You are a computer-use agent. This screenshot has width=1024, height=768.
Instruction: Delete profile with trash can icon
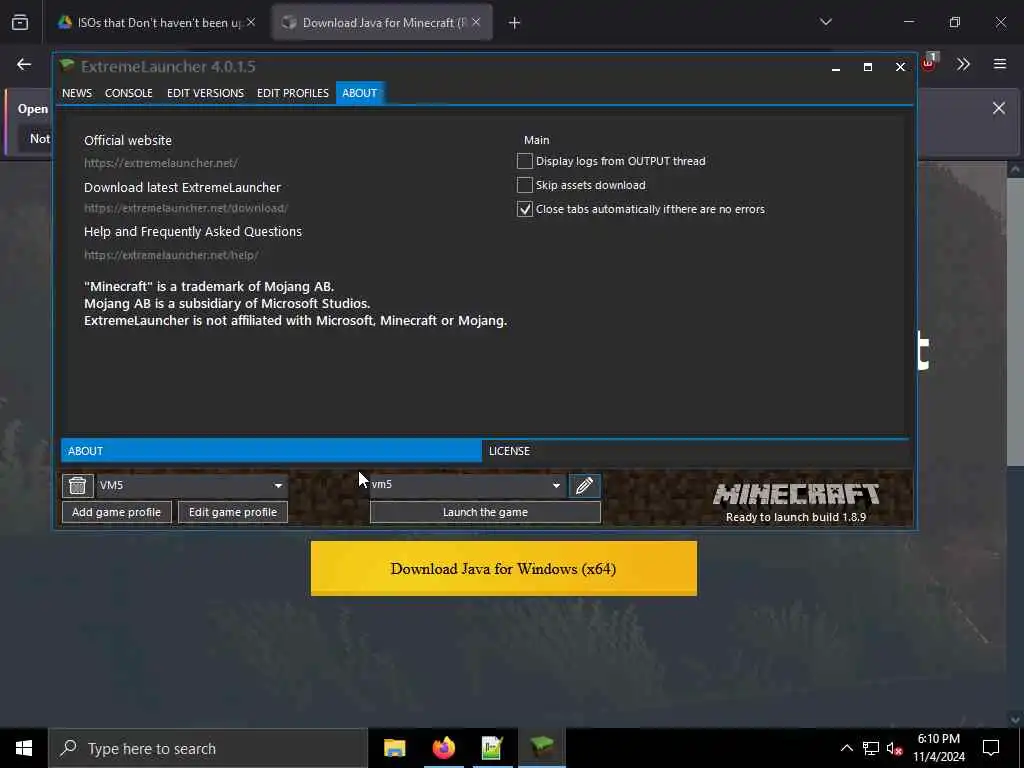pos(77,485)
